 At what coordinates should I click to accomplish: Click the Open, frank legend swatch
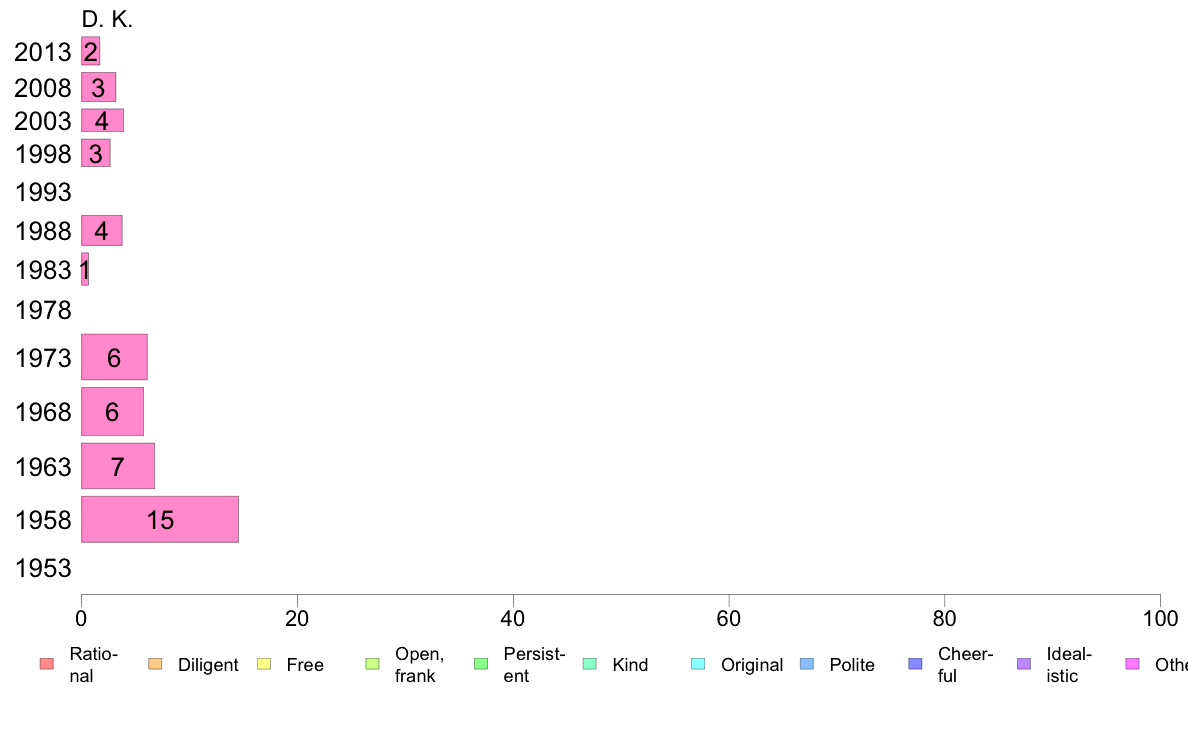coord(372,664)
